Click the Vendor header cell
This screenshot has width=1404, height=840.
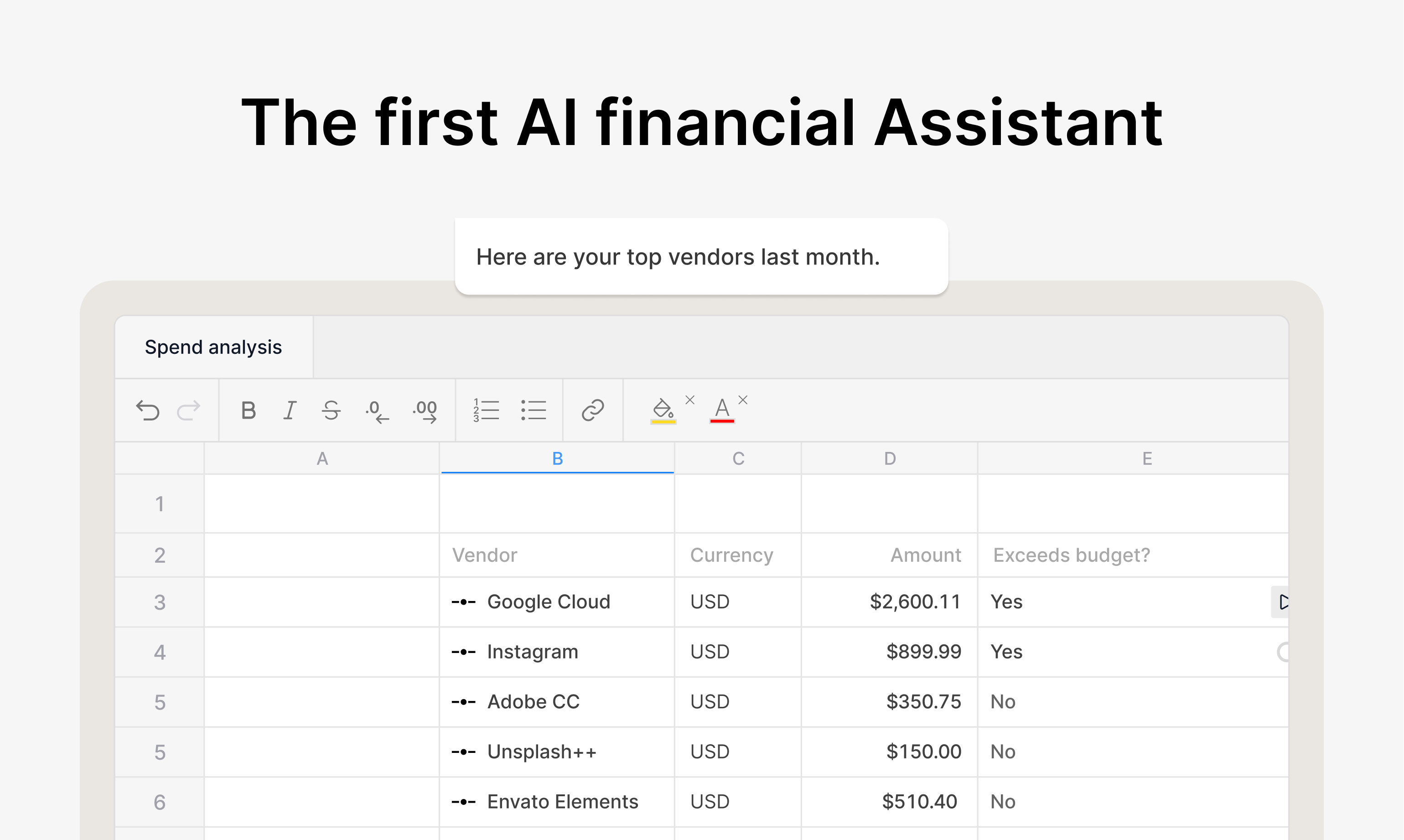pos(557,555)
